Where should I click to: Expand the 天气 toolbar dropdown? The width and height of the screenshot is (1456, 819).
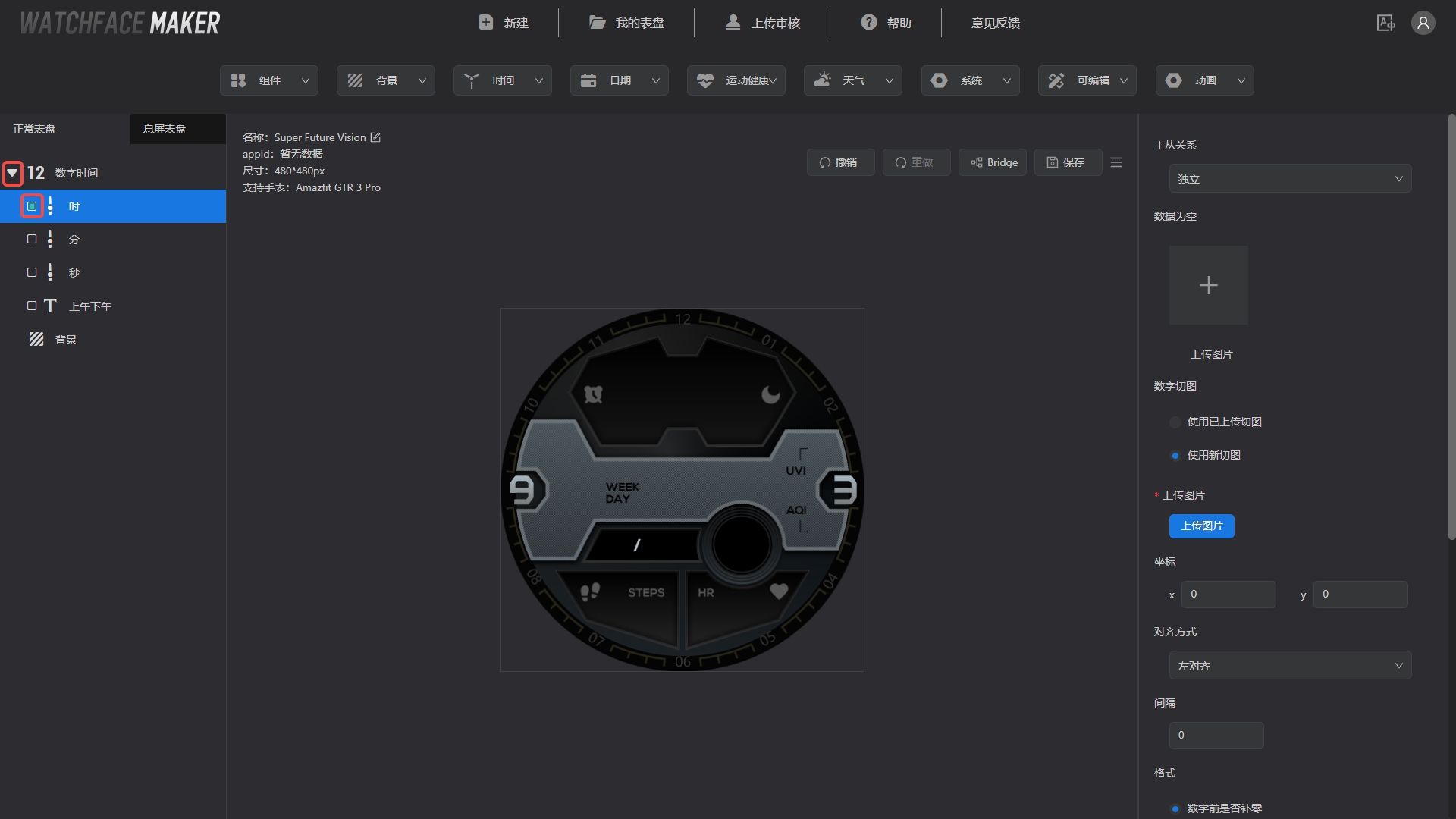tap(853, 80)
